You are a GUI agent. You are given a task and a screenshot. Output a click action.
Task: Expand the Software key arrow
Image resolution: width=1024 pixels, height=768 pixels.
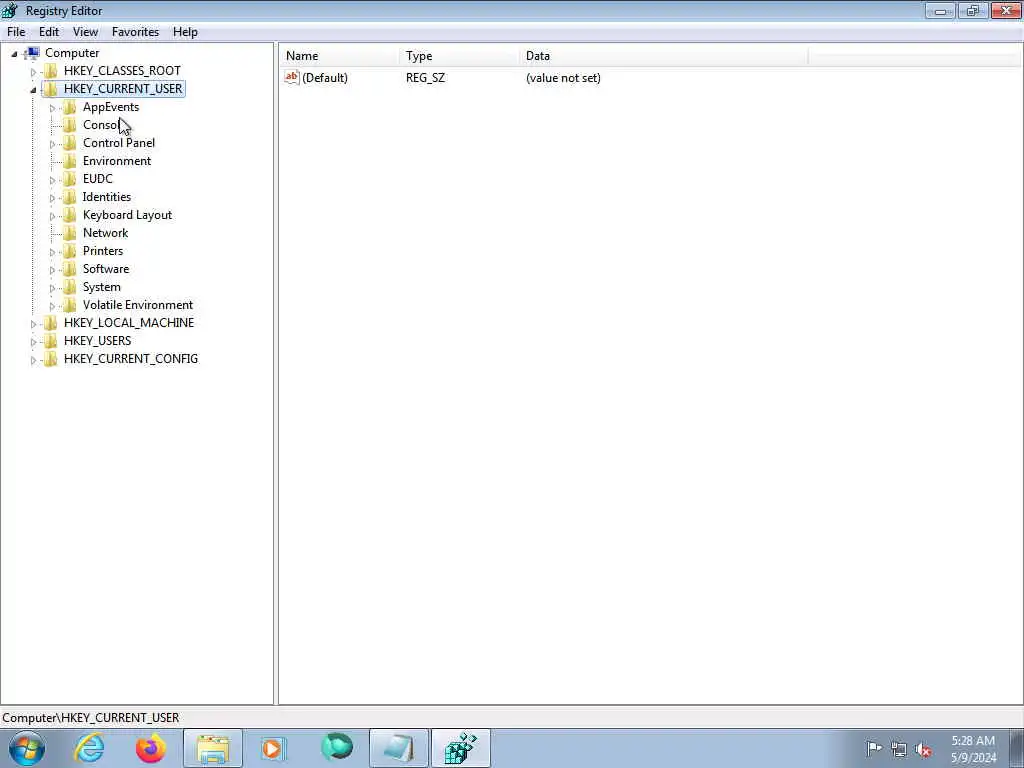(x=52, y=270)
